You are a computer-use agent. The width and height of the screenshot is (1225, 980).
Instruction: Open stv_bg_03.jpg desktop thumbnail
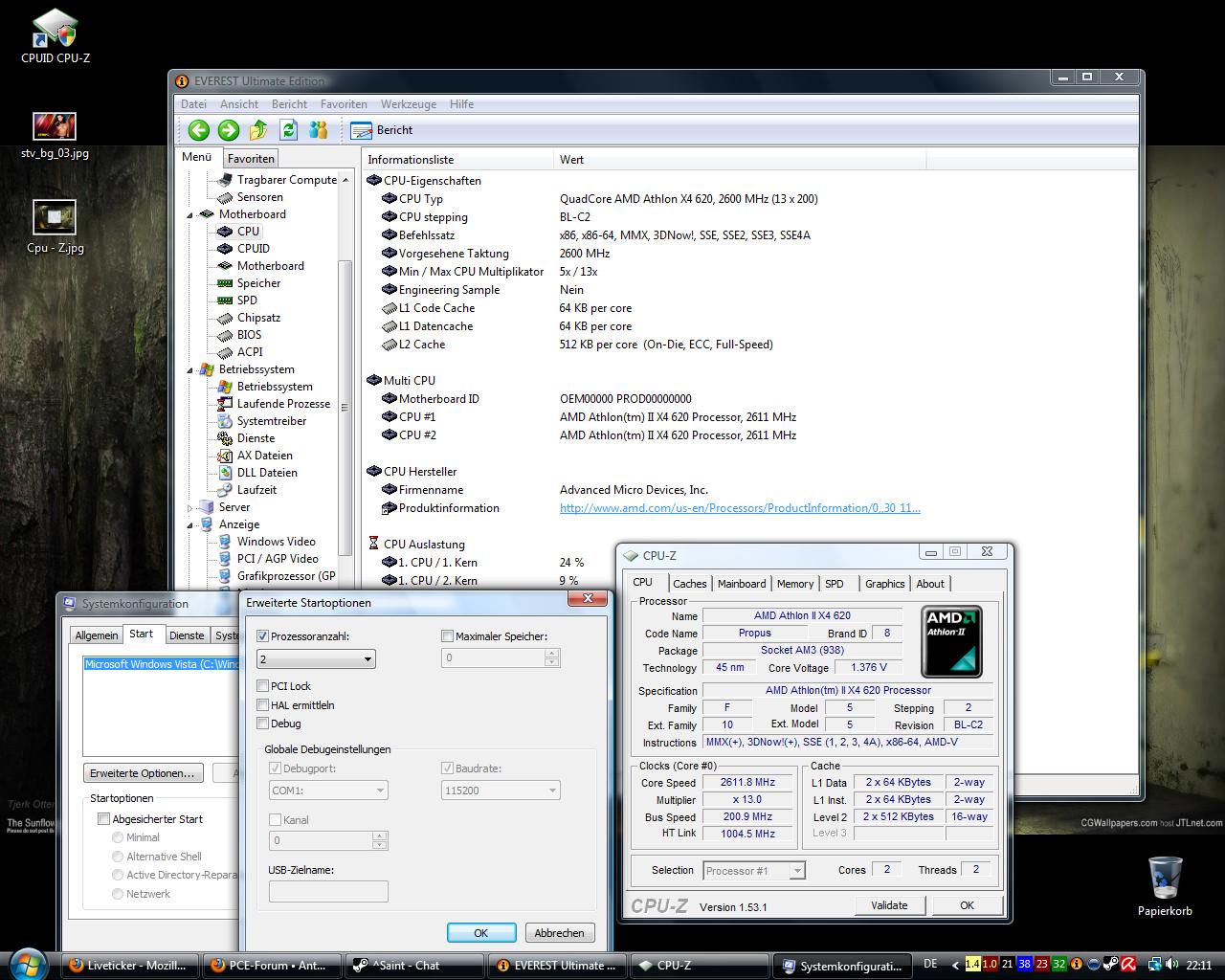tap(55, 126)
